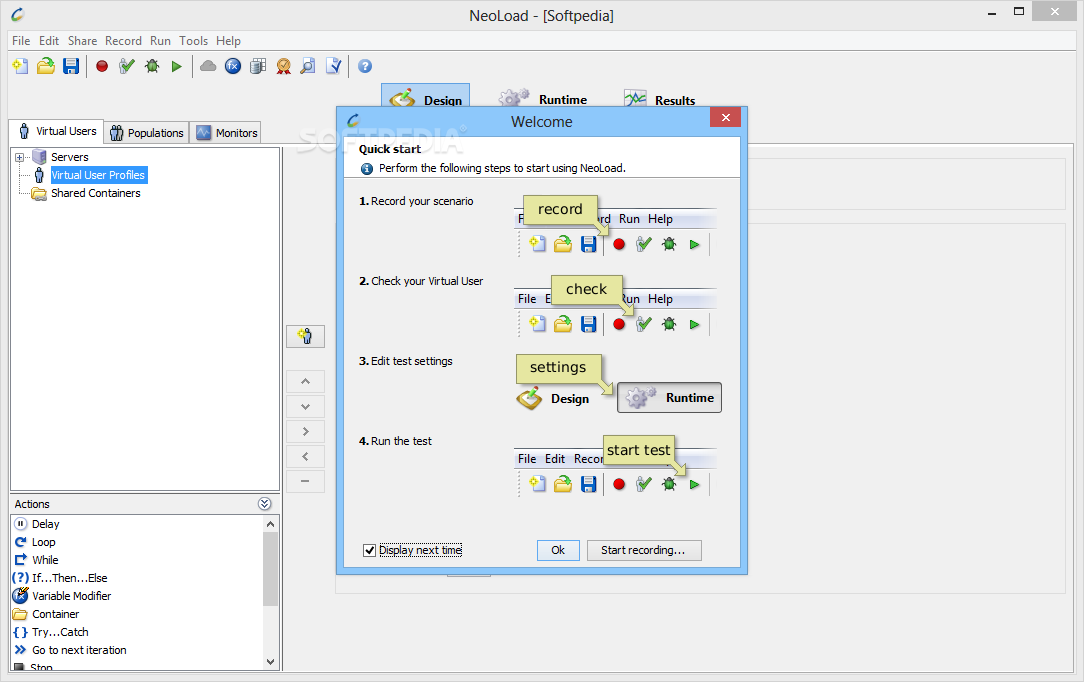Minimize the NeoLoad window
The height and width of the screenshot is (682, 1084).
(x=991, y=12)
